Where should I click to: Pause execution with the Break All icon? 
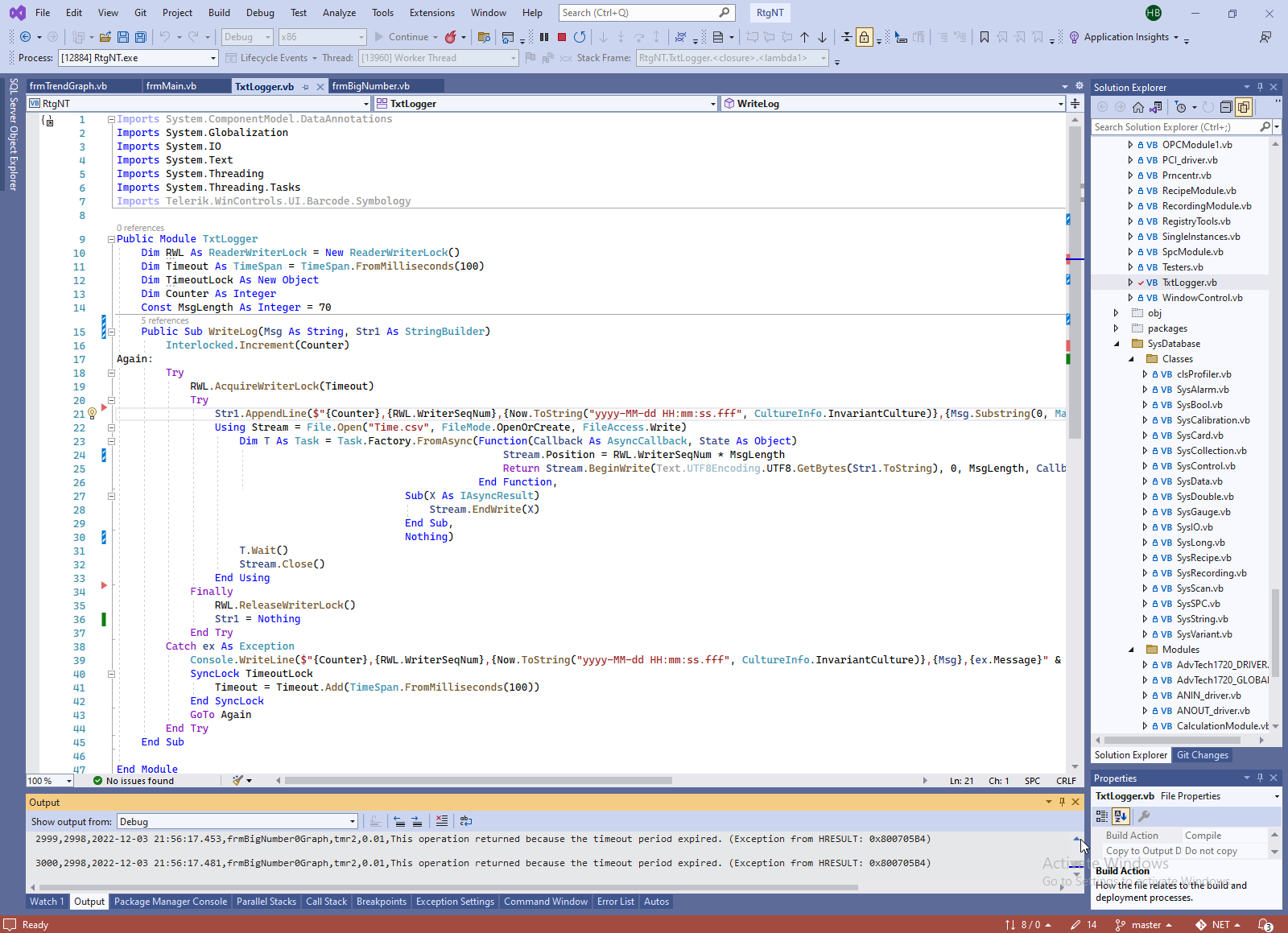coord(544,37)
